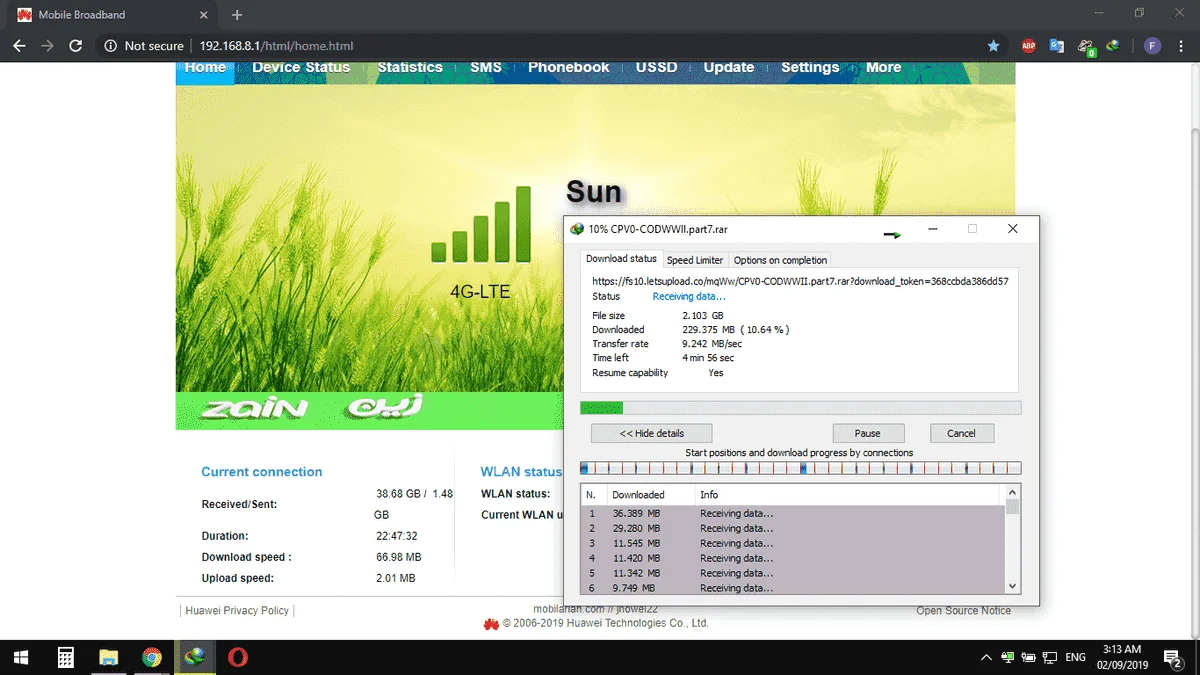Click scrollbar up arrow in connections list
This screenshot has height=675, width=1200.
[x=1013, y=492]
